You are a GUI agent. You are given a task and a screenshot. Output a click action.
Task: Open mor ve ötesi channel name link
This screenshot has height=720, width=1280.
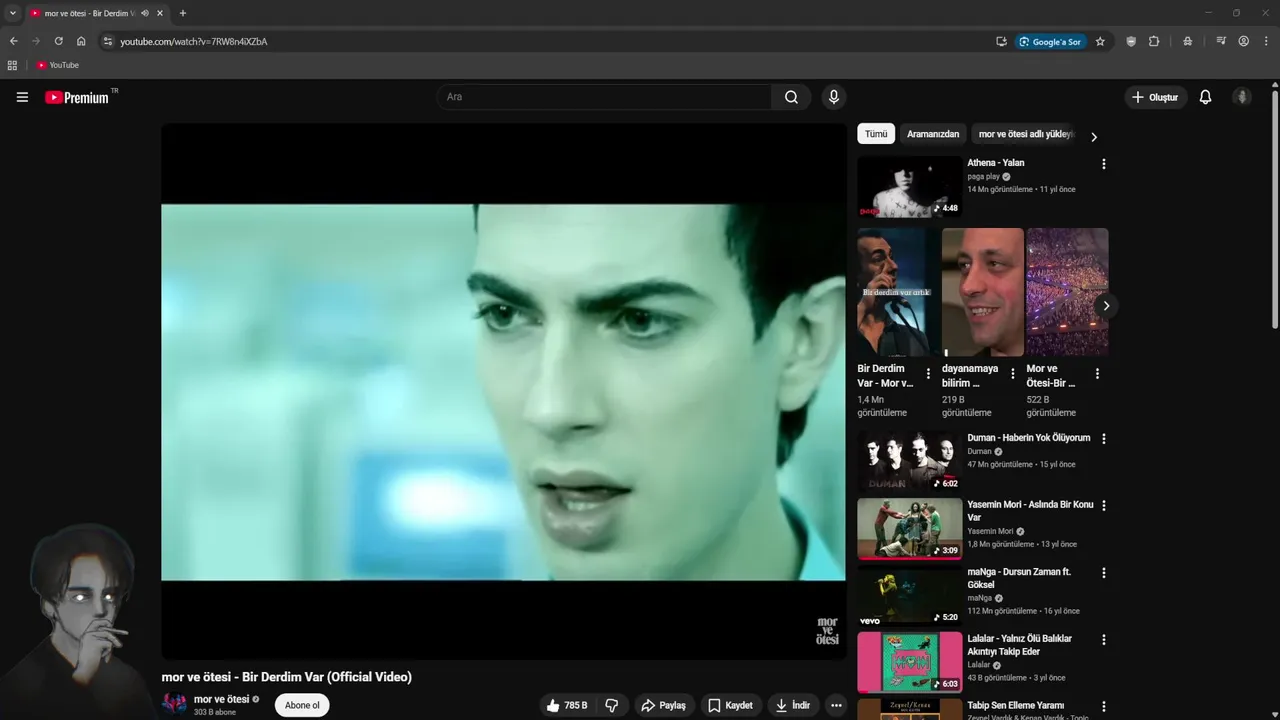point(221,699)
